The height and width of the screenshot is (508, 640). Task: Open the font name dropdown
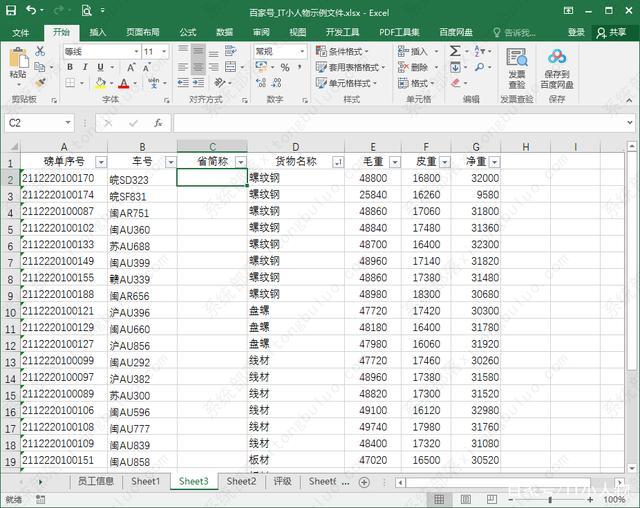click(x=137, y=51)
